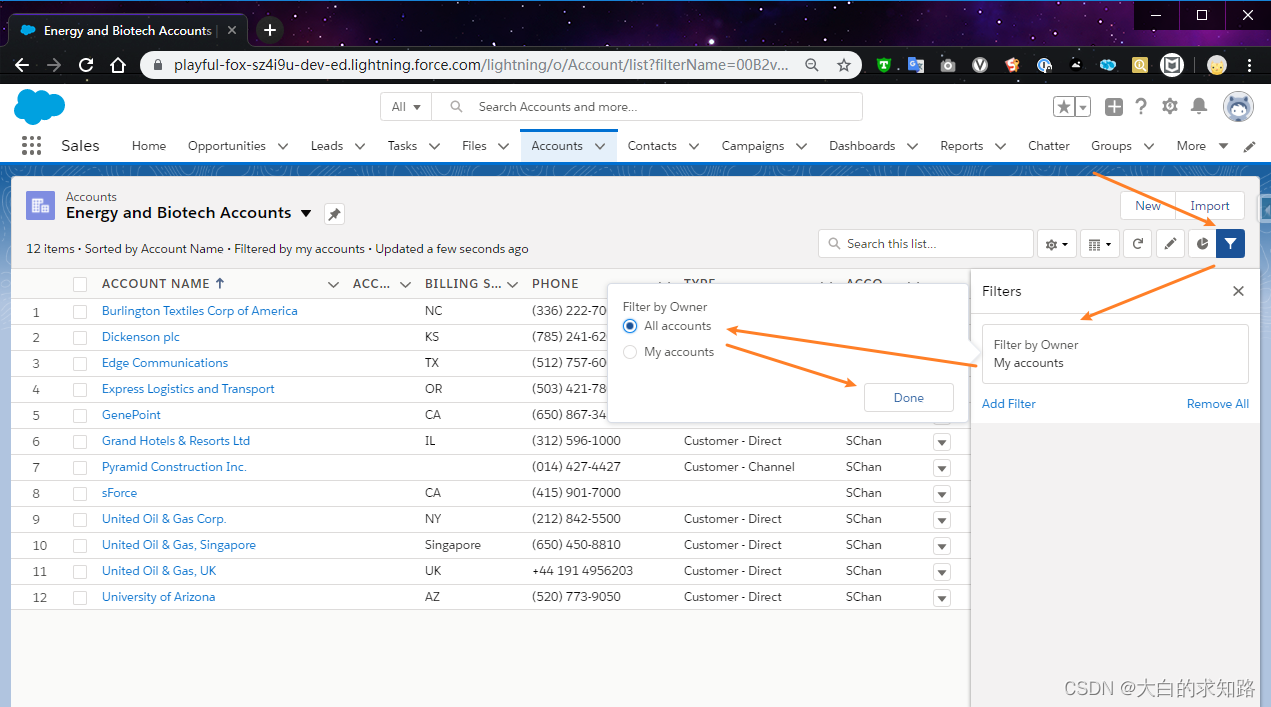Check the row for sForce
Viewport: 1271px width, 707px height.
point(80,493)
